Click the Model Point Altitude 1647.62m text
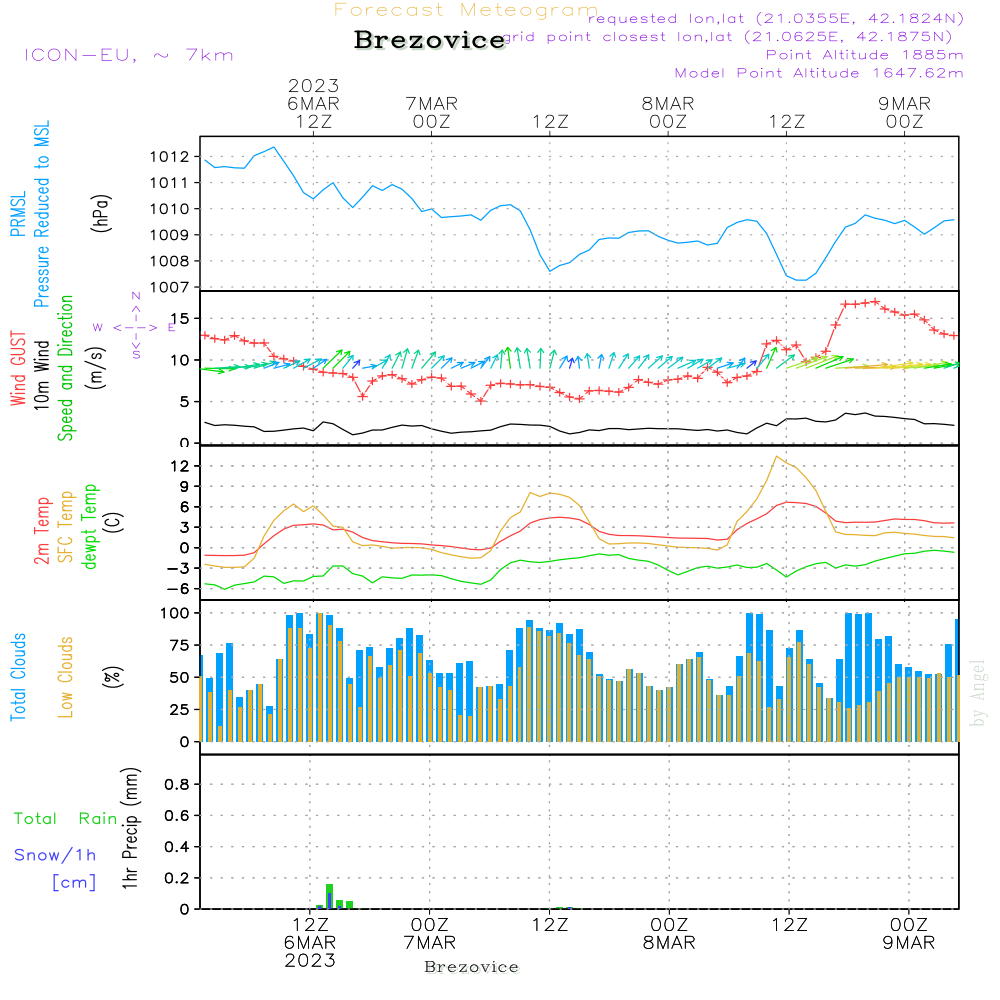This screenshot has height=1000, width=1000. [819, 73]
